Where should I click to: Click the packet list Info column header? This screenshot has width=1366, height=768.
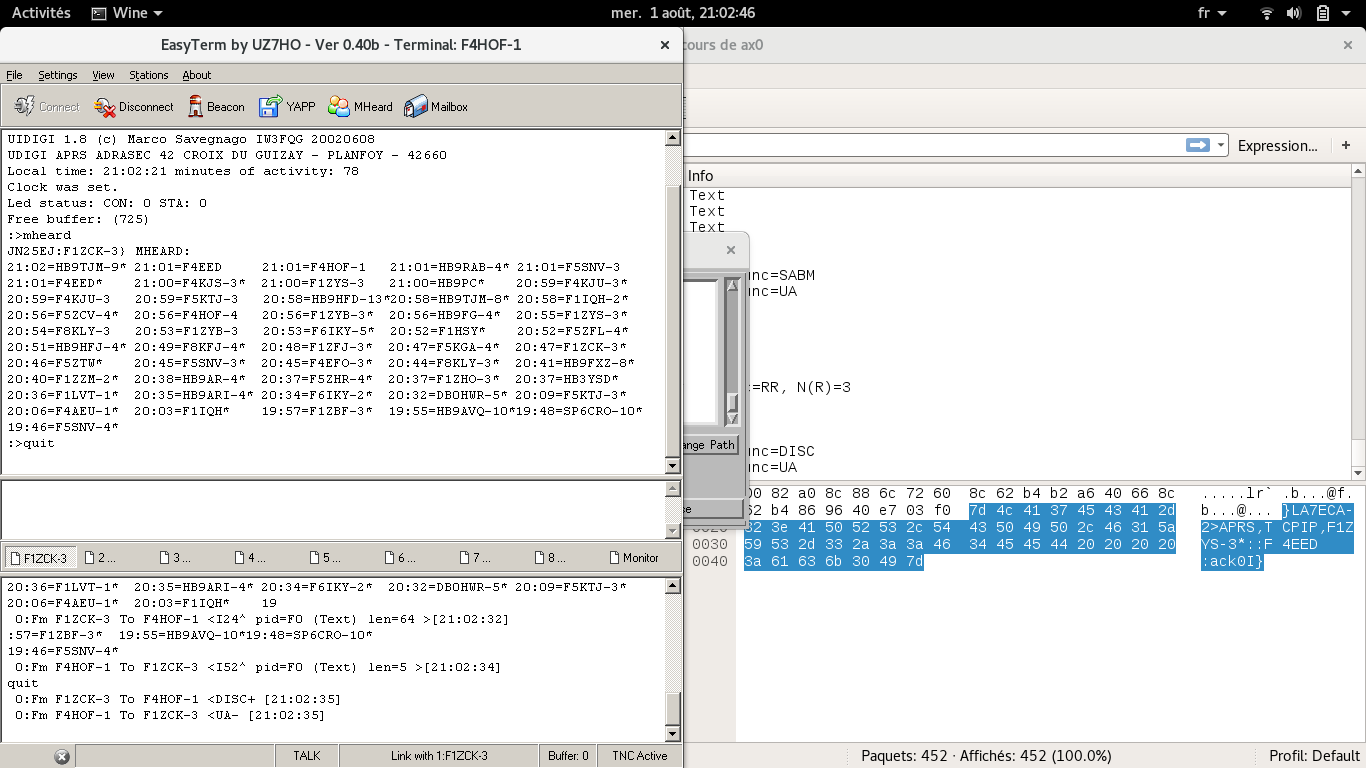(x=700, y=176)
